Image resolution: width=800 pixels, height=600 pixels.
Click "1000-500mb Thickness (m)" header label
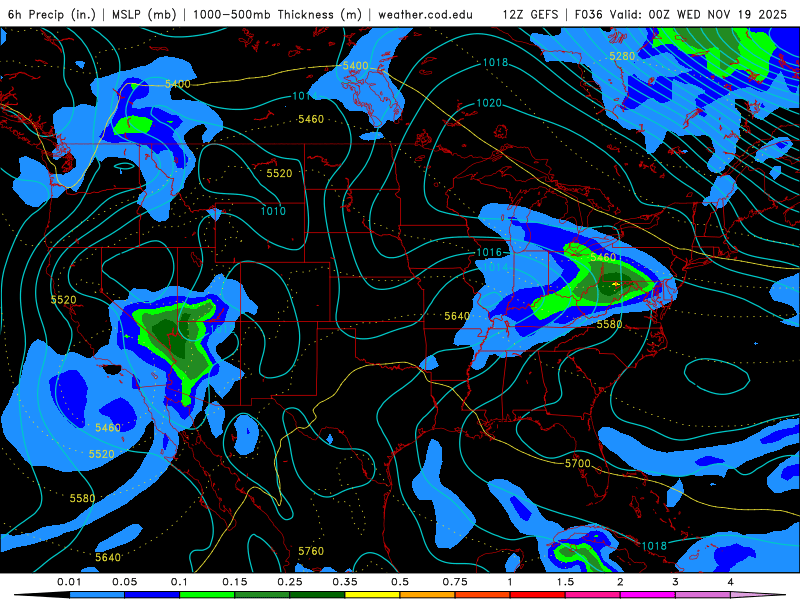tap(277, 14)
